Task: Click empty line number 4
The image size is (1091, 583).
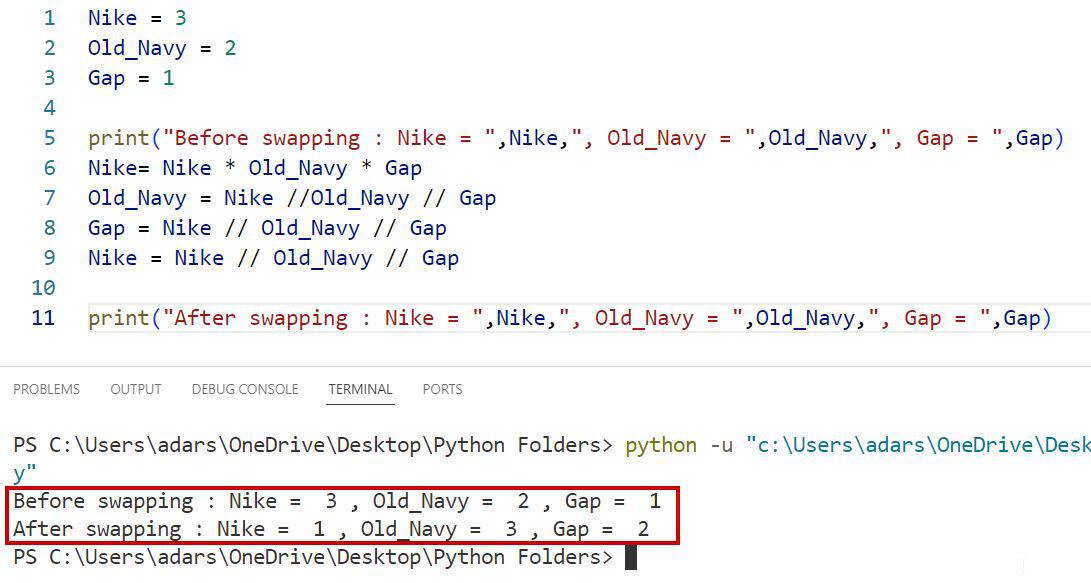Action: coord(49,108)
